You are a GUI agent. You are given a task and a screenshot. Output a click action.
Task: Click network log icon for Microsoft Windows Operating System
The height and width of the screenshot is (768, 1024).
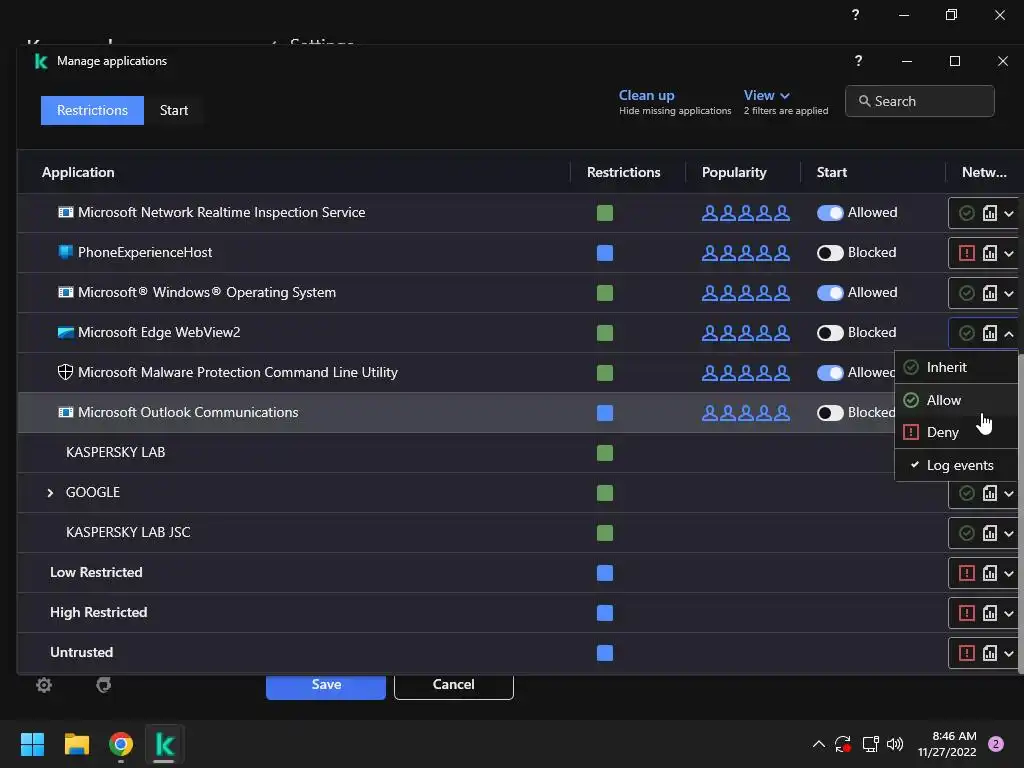(990, 293)
